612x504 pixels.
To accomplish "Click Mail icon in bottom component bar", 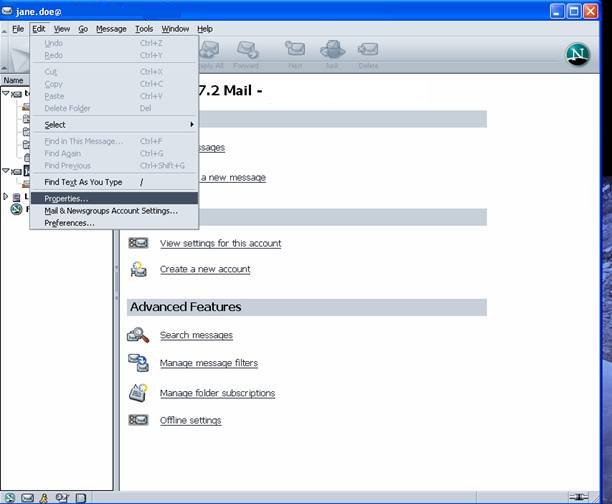I will (x=27, y=497).
